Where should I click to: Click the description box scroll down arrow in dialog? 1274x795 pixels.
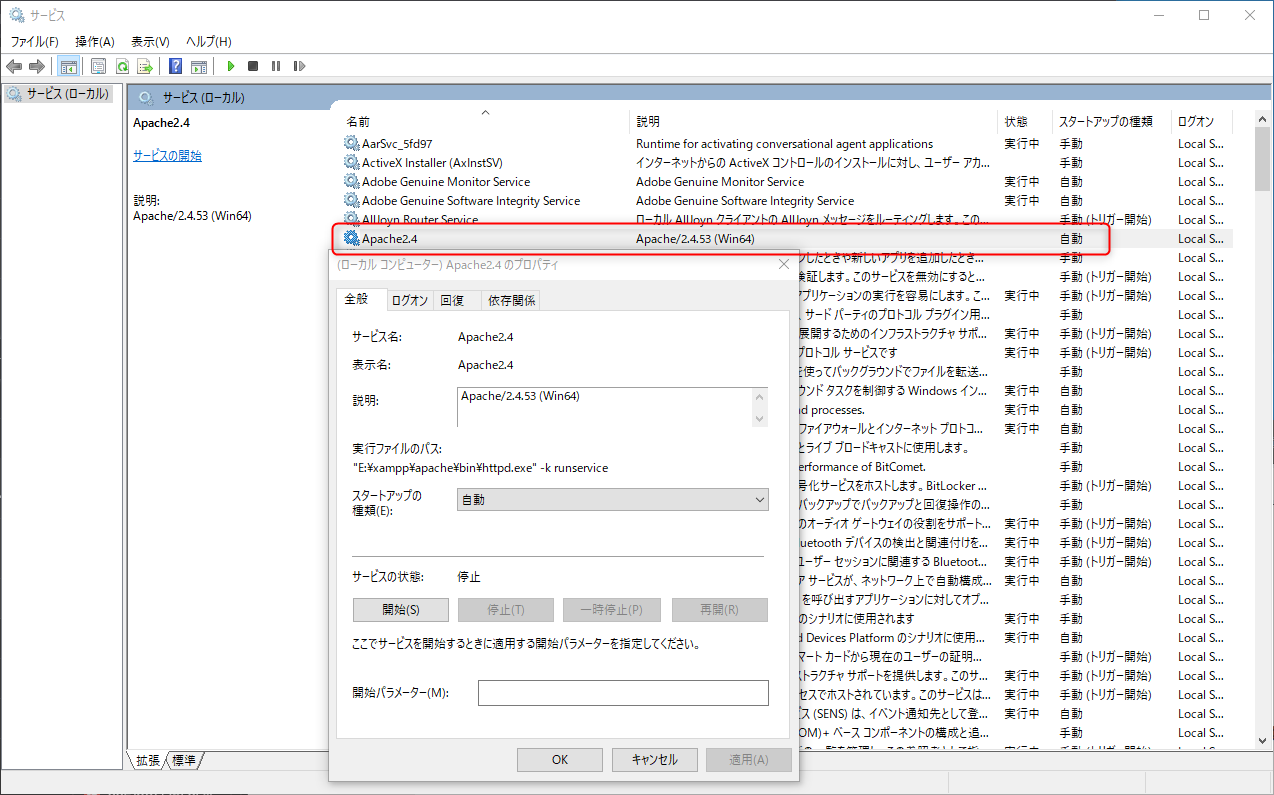coord(760,418)
